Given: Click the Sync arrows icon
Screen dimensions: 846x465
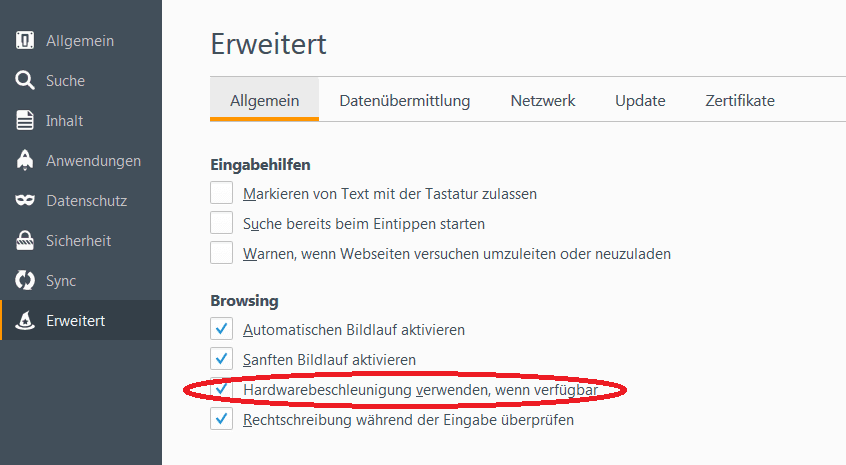Looking at the screenshot, I should pyautogui.click(x=25, y=281).
